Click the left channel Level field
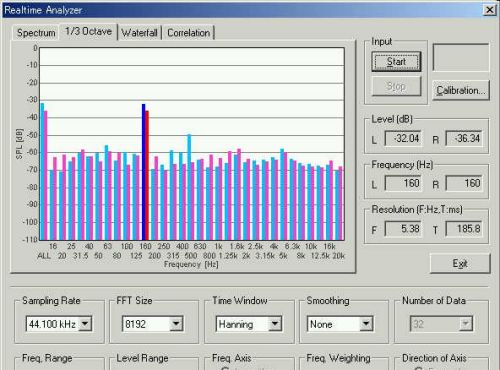500x370 pixels. (403, 138)
